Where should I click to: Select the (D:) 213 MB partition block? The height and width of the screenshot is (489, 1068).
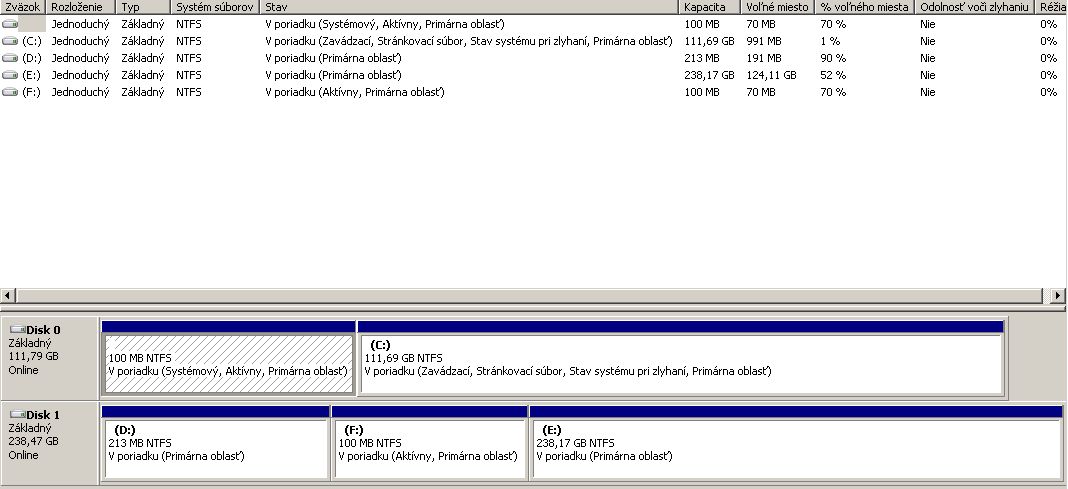(x=215, y=443)
